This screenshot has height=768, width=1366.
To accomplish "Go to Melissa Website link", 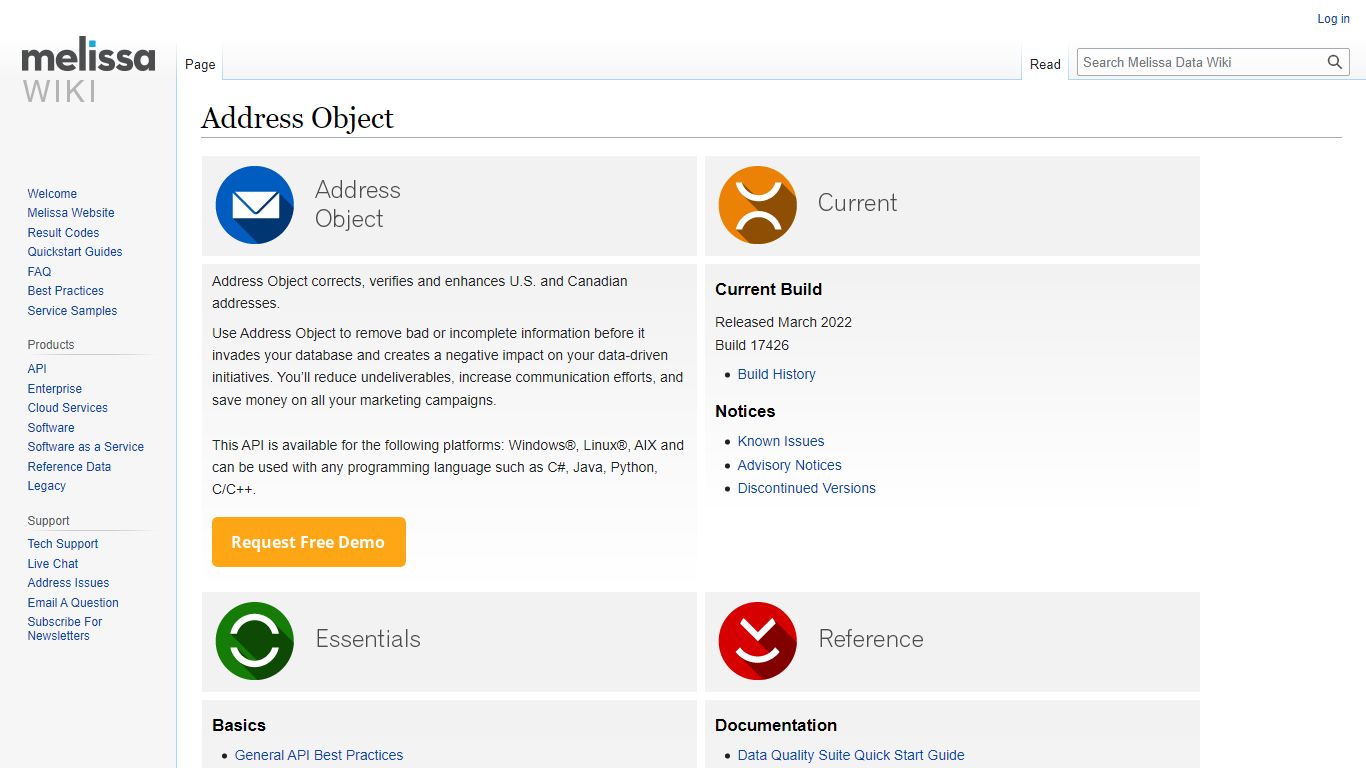I will point(71,213).
